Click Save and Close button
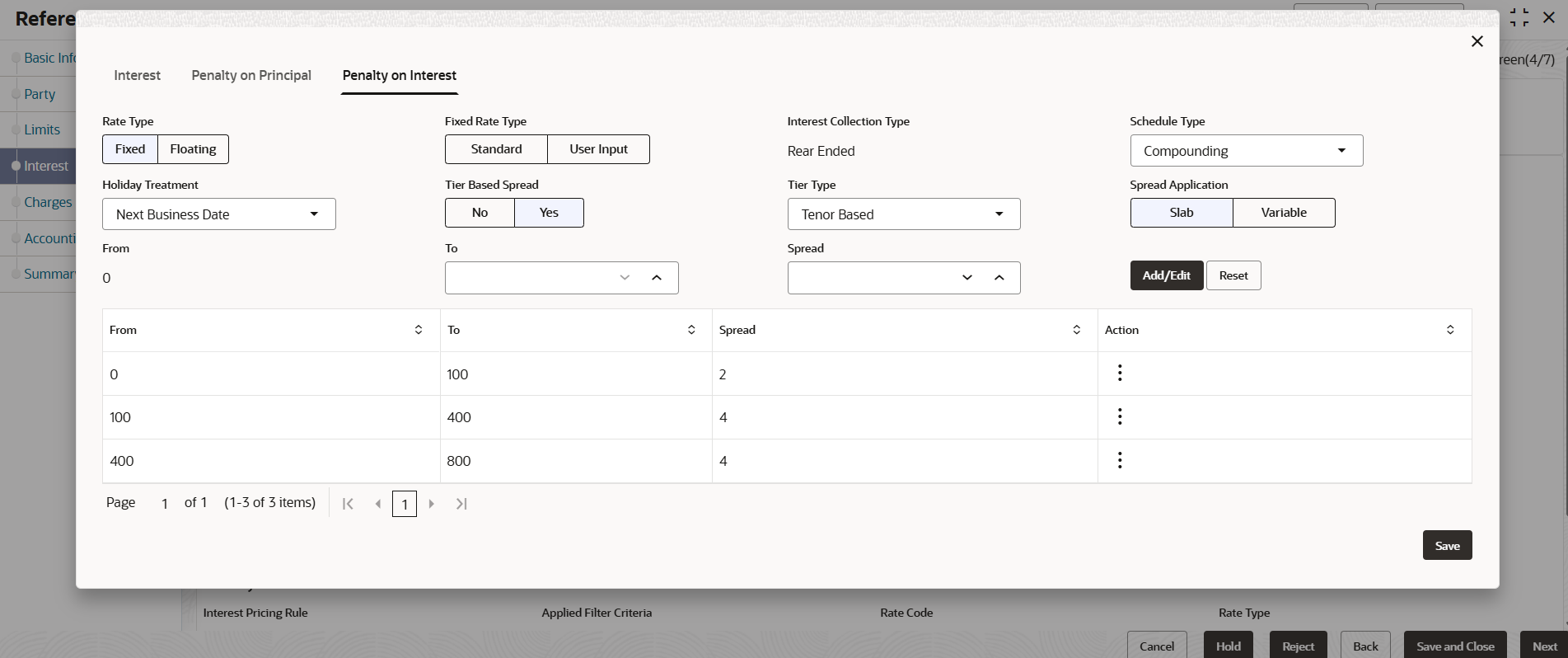This screenshot has width=1568, height=658. [x=1455, y=646]
